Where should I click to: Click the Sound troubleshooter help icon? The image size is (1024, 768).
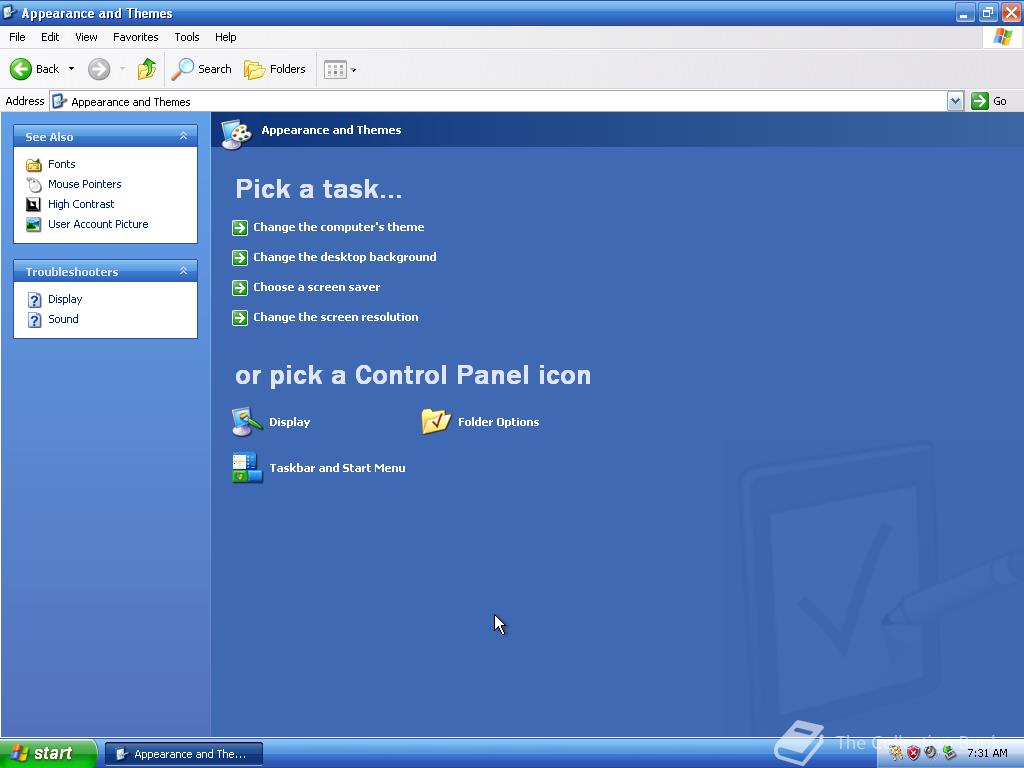[35, 320]
